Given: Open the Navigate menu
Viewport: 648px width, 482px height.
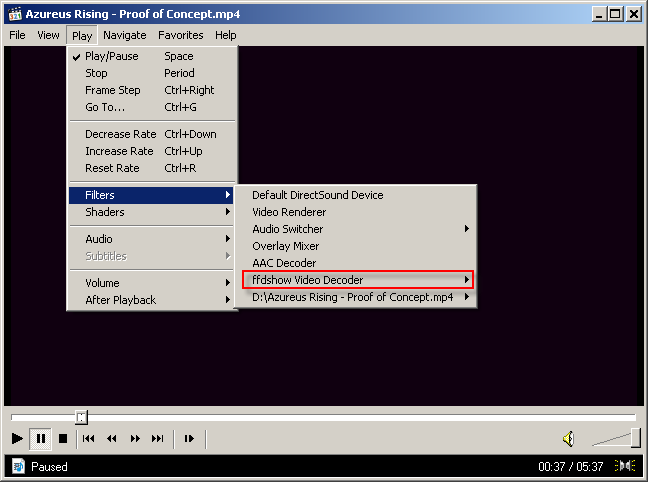Looking at the screenshot, I should click(x=124, y=35).
